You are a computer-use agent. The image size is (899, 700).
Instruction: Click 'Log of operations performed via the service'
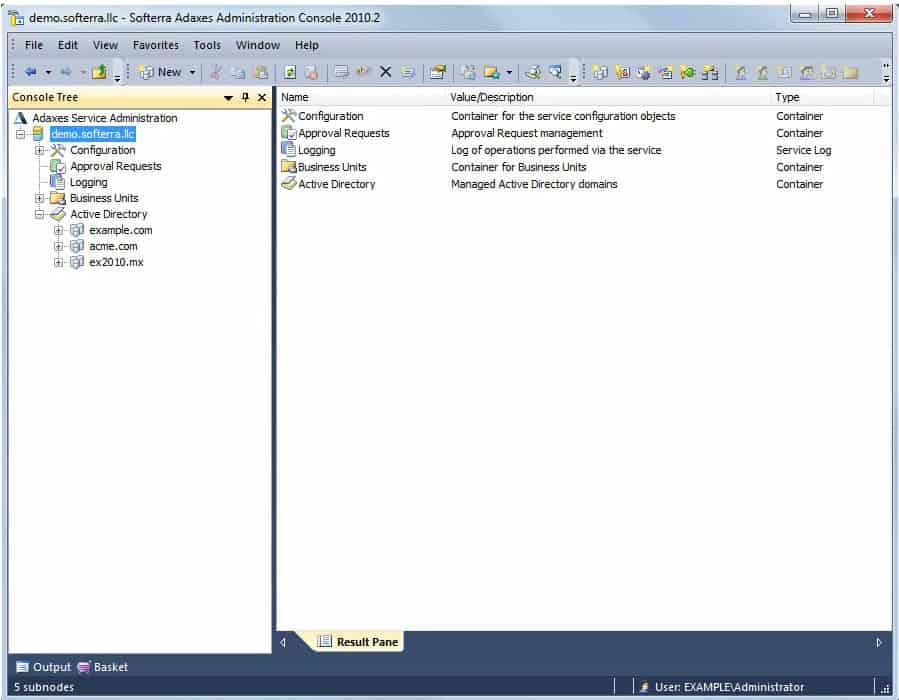coord(556,150)
